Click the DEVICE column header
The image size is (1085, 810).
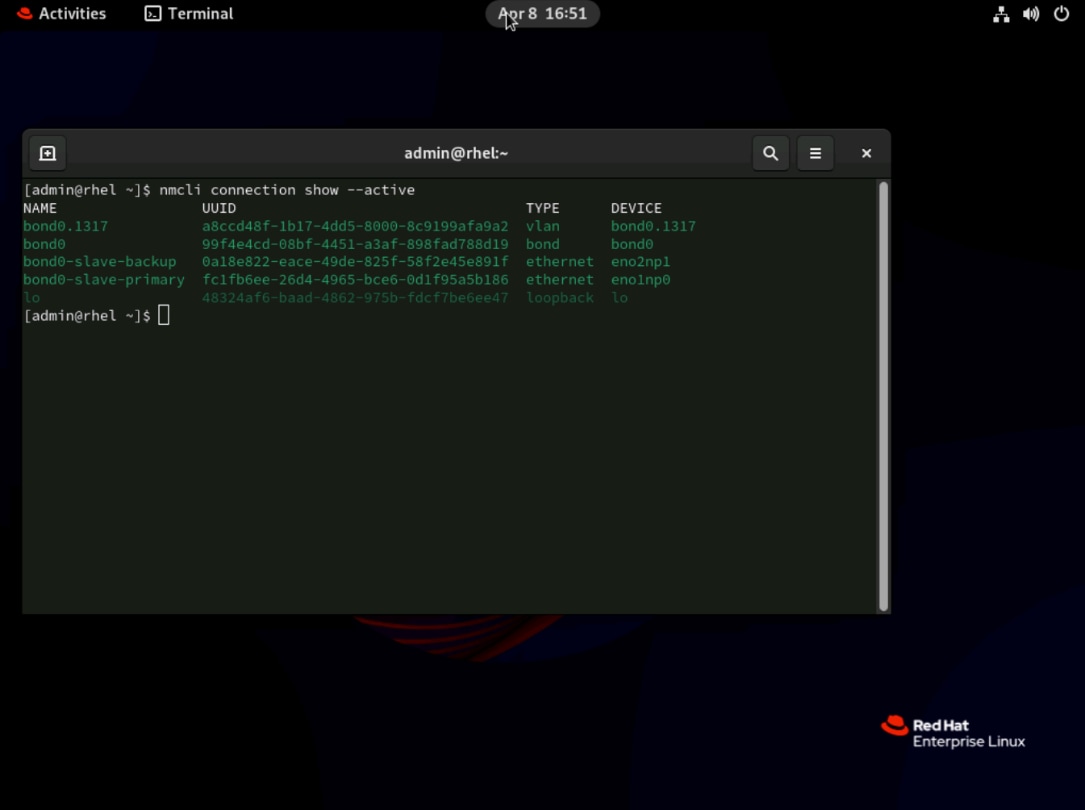[636, 208]
